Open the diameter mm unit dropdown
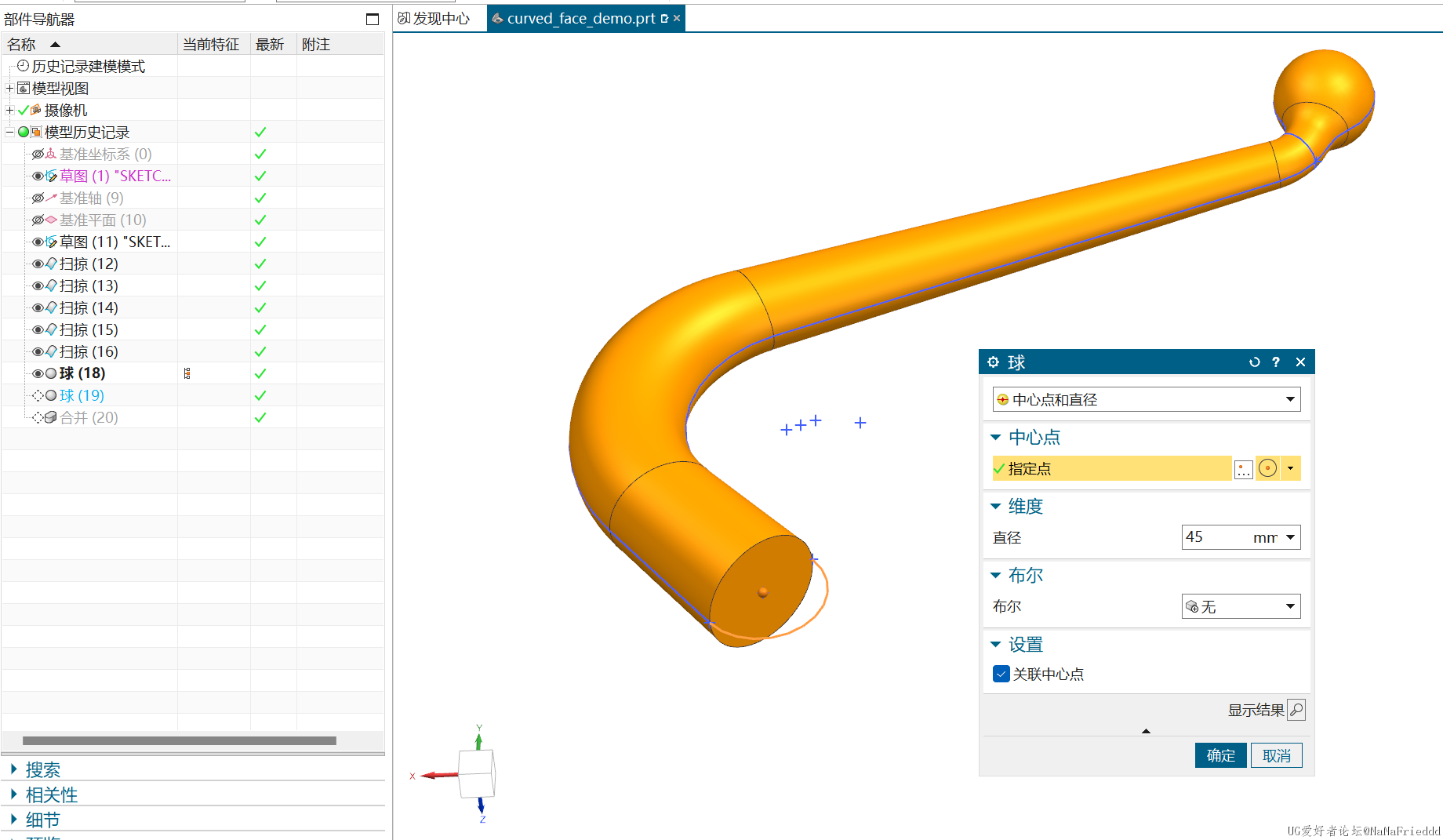 (1290, 537)
